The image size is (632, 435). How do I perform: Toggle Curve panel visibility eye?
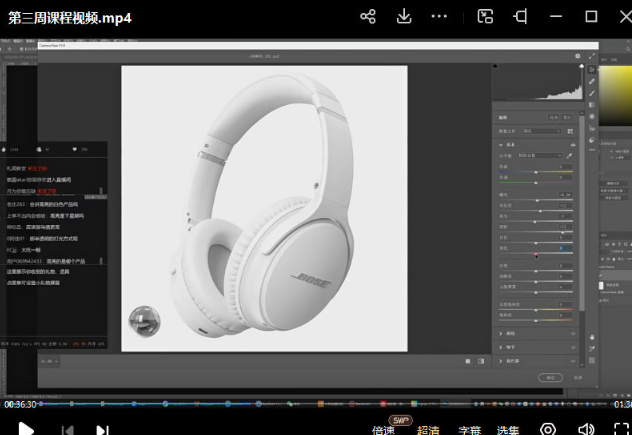tap(573, 333)
